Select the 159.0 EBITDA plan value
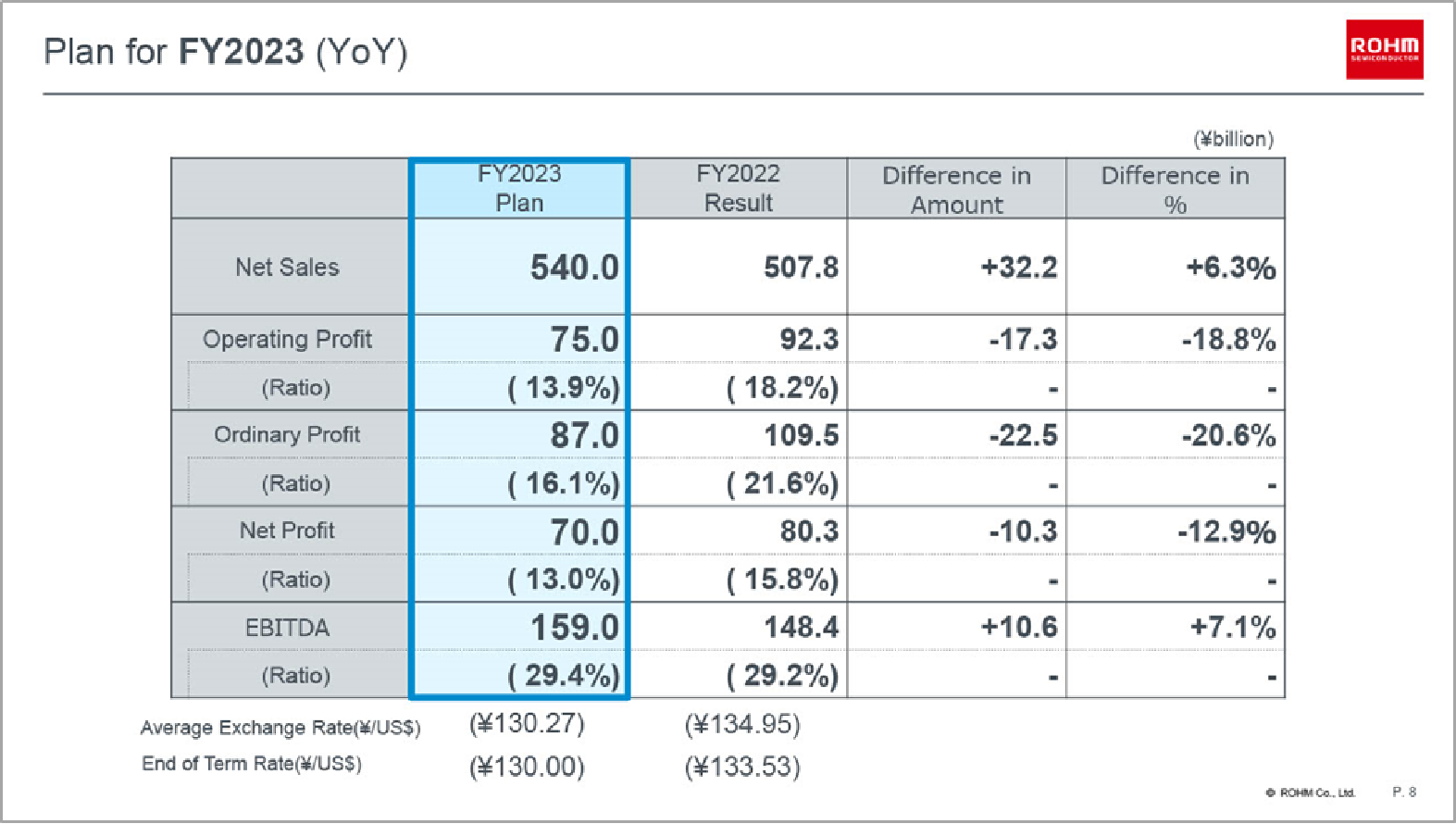This screenshot has height=824, width=1456. pos(574,628)
